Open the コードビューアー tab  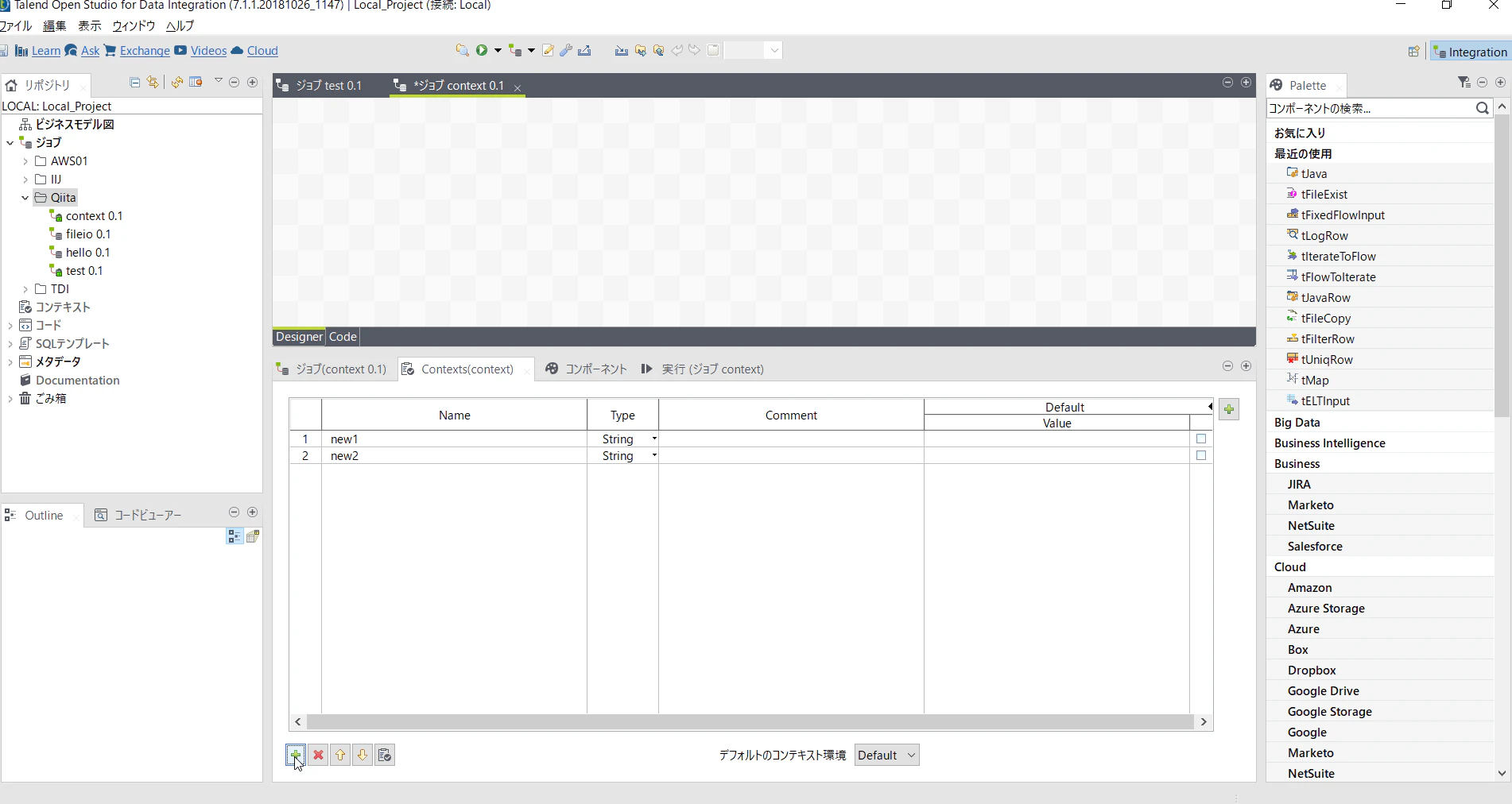(x=138, y=515)
